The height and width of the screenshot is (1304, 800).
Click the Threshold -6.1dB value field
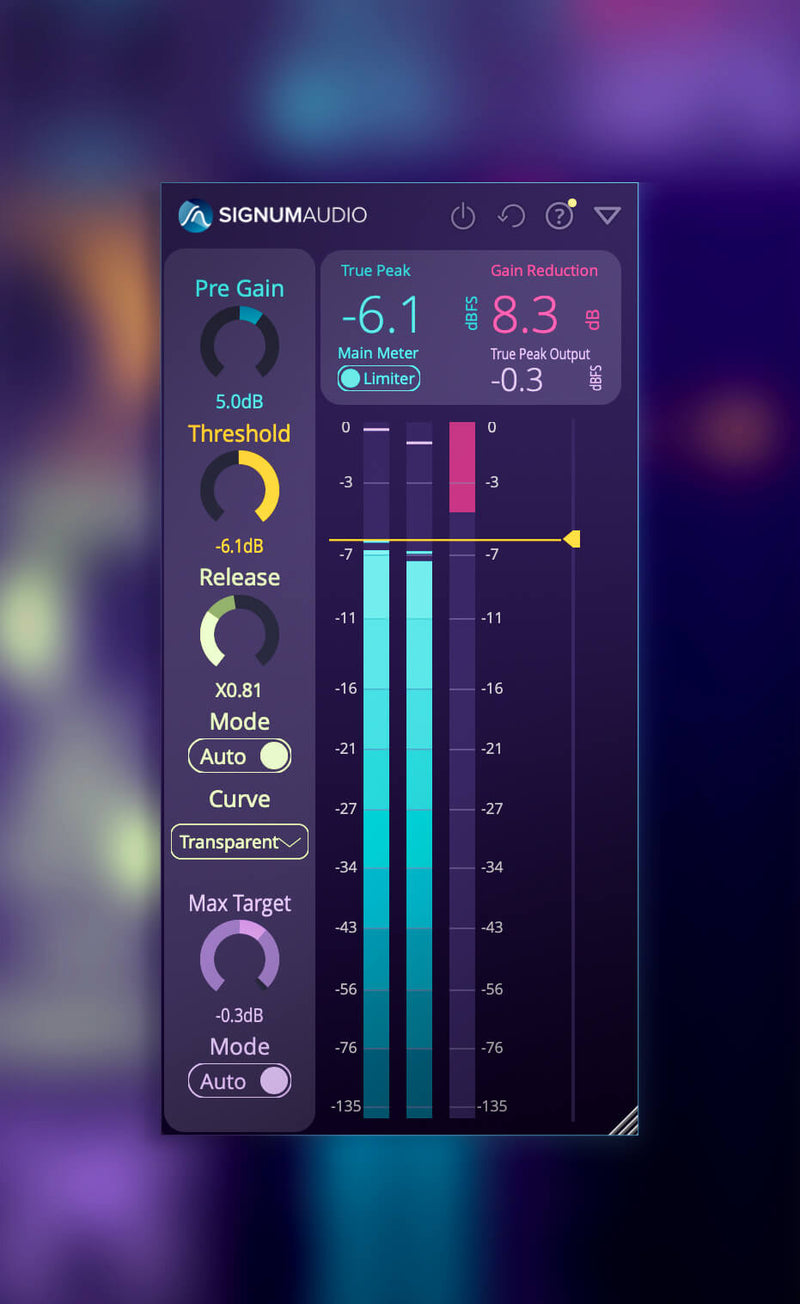coord(239,546)
